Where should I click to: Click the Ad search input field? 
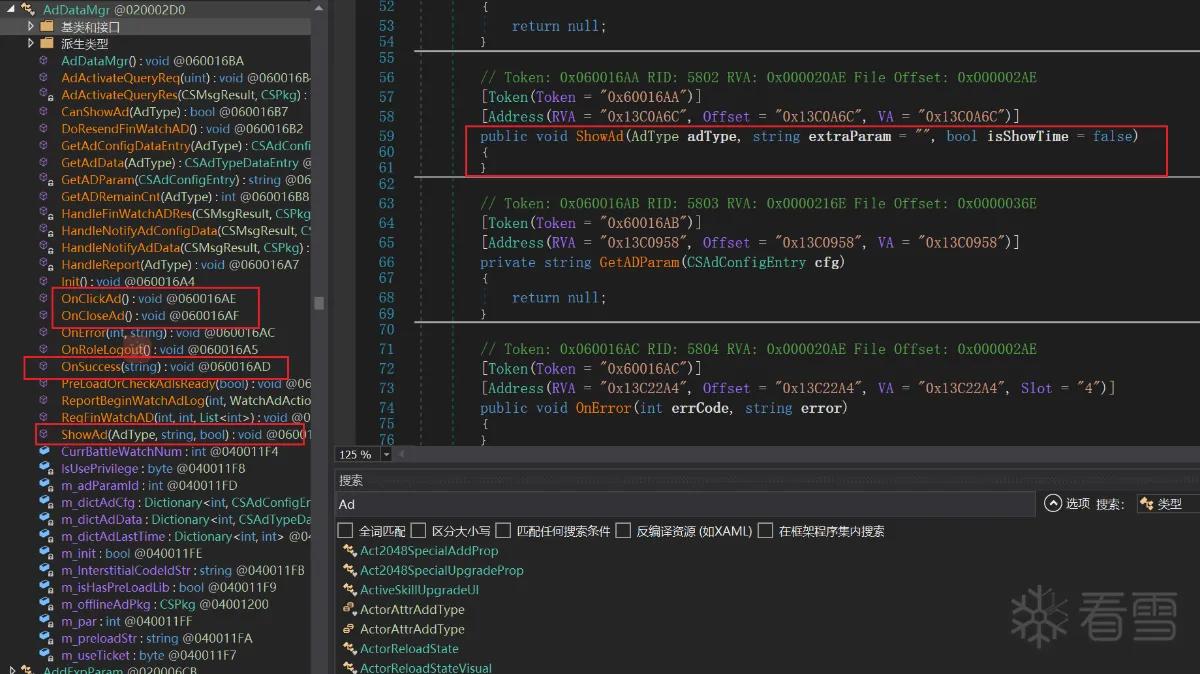pyautogui.click(x=684, y=504)
